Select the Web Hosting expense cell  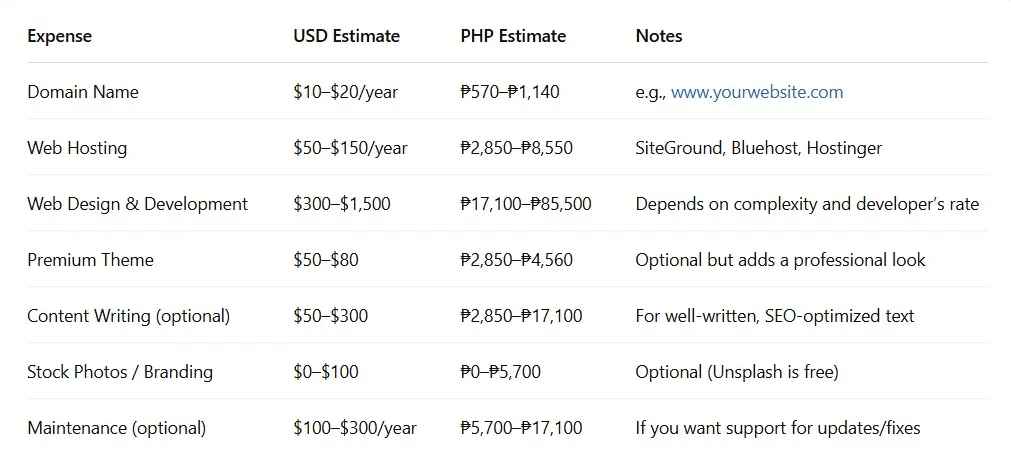[77, 148]
